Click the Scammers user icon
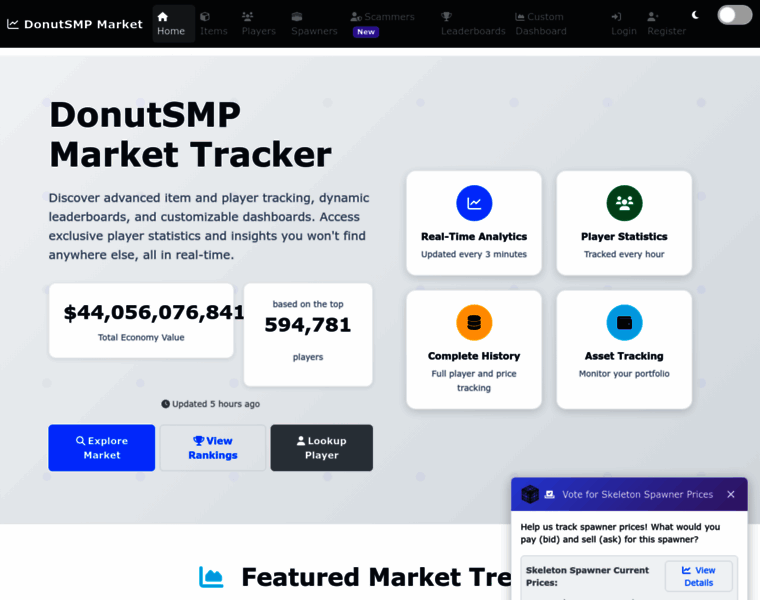The width and height of the screenshot is (760, 600). pos(356,17)
